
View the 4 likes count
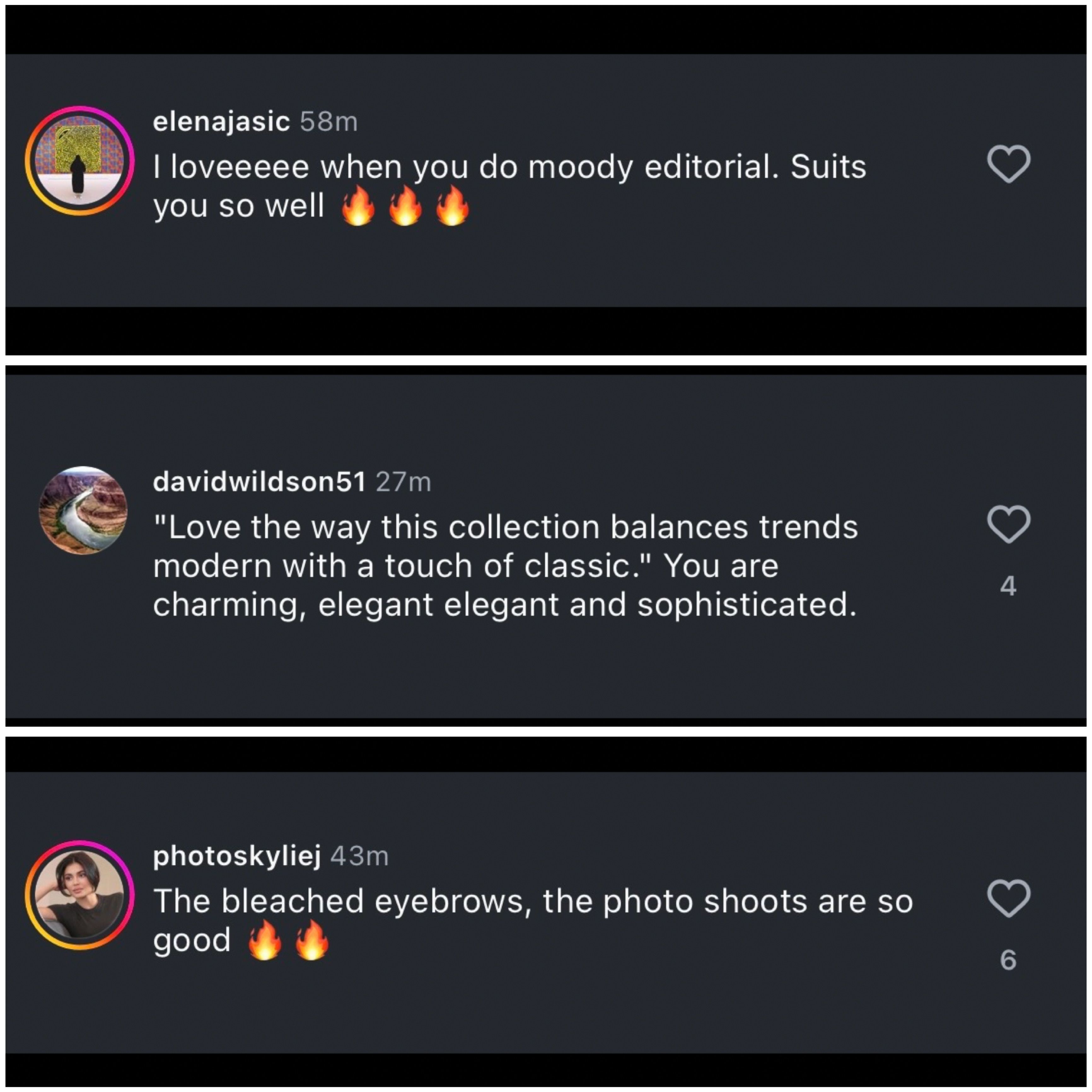pyautogui.click(x=1008, y=586)
